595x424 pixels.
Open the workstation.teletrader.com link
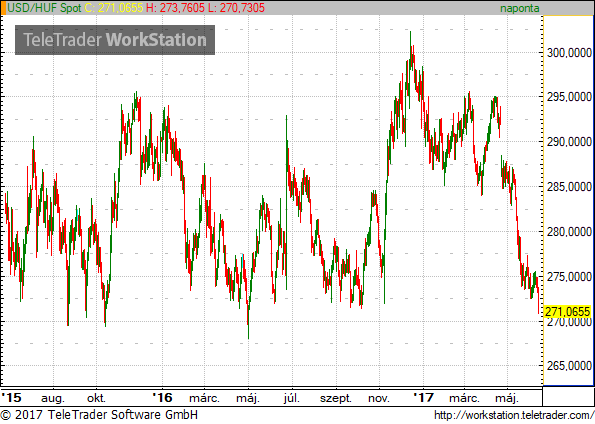(x=514, y=415)
